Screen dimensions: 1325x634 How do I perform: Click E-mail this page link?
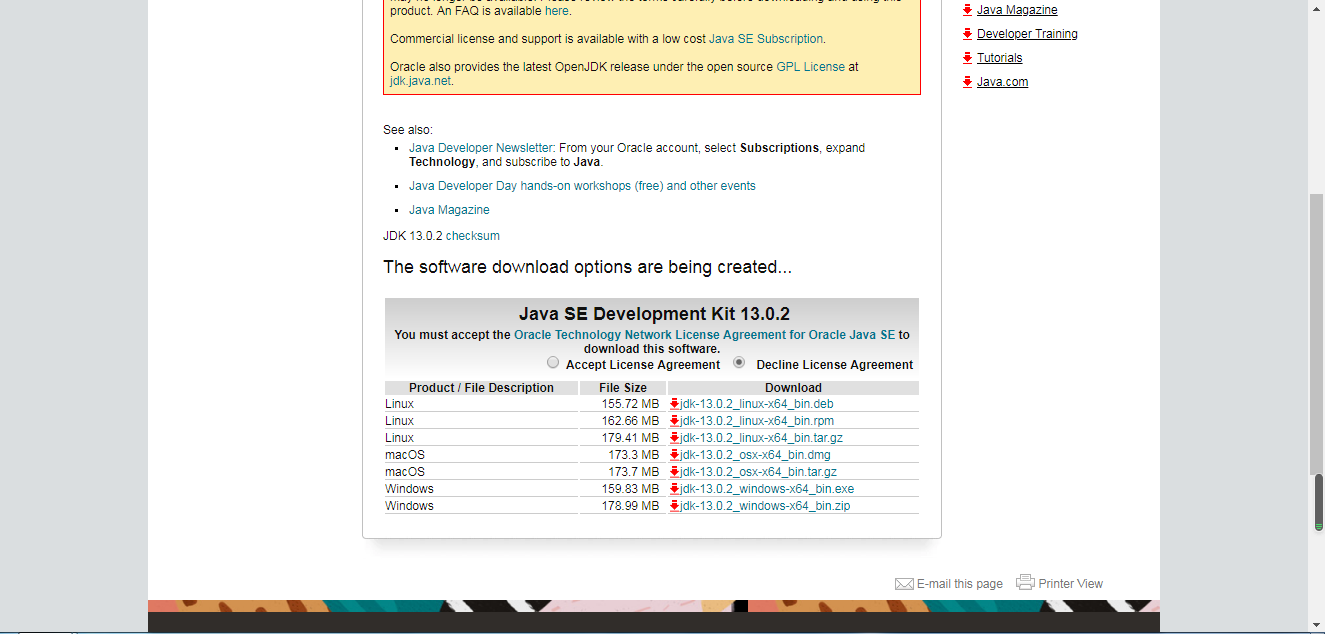point(960,584)
